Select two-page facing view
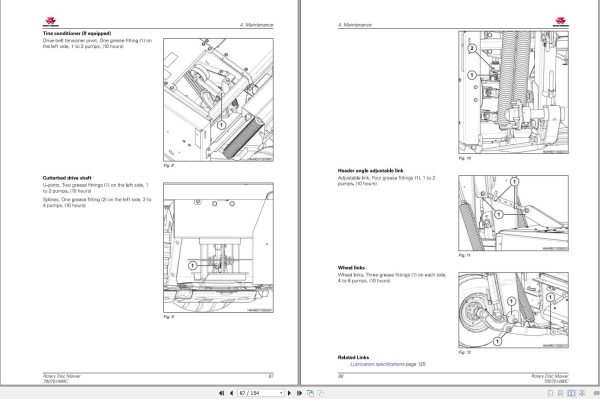 (571, 393)
